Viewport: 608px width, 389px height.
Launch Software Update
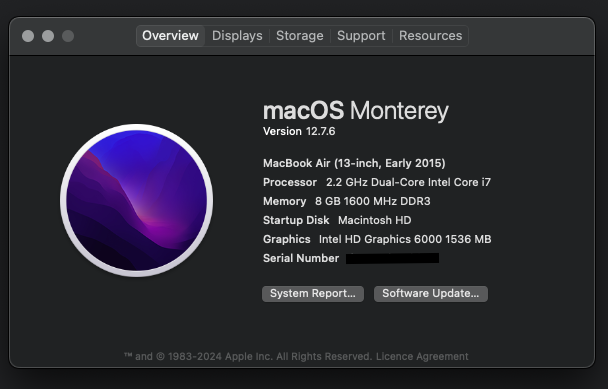[431, 294]
